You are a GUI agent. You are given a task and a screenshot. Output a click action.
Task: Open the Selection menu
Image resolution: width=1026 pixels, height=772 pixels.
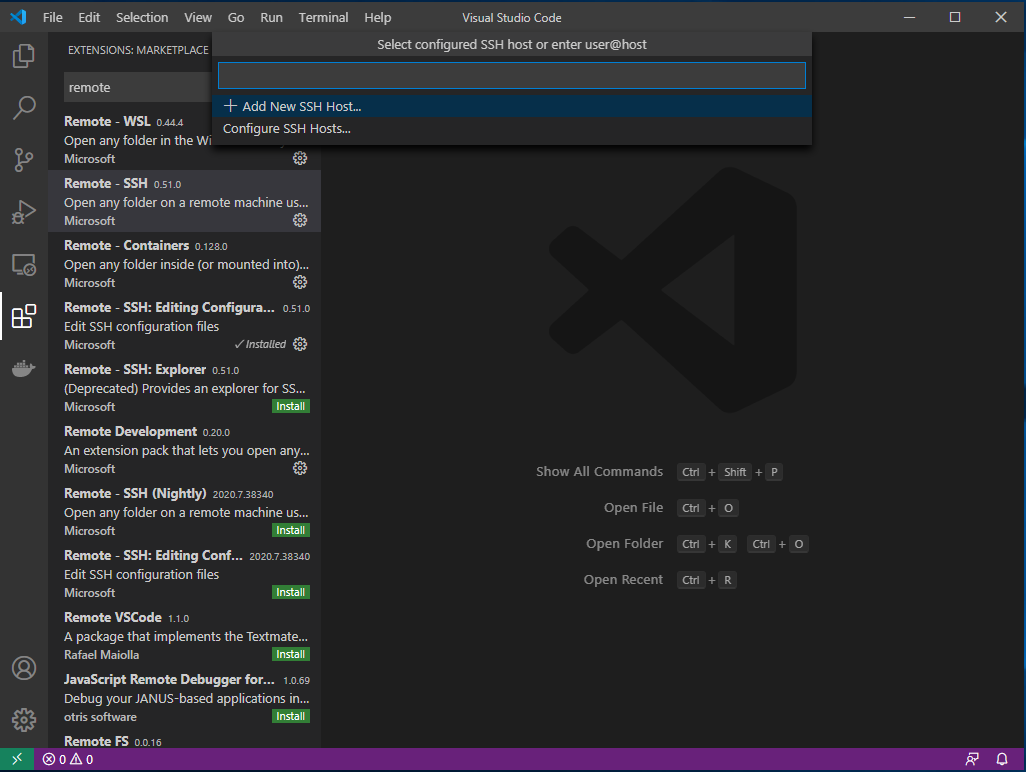tap(142, 18)
